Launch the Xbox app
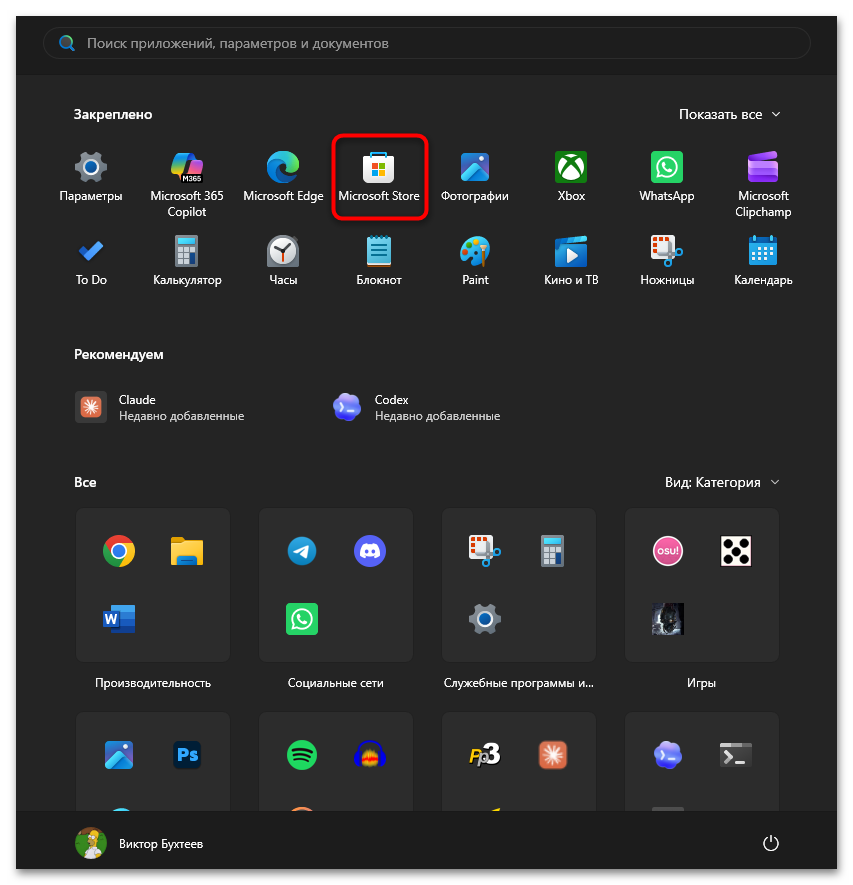This screenshot has height=885, width=853. coord(571,178)
